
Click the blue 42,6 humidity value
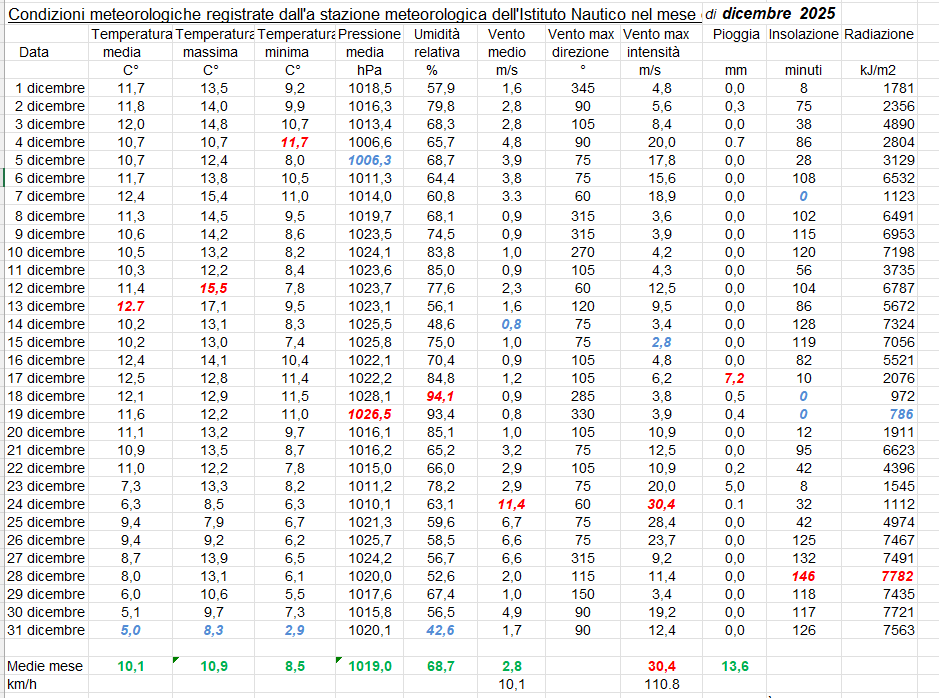pos(439,630)
